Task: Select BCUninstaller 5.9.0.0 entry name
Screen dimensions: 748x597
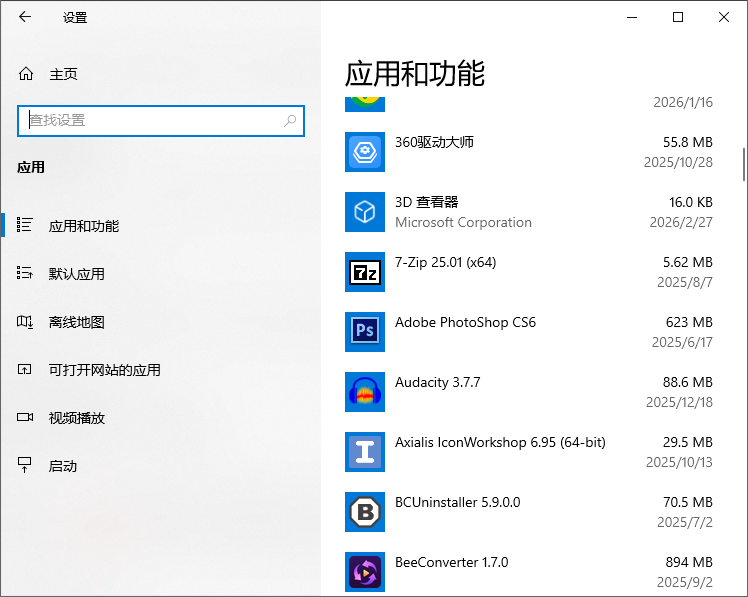Action: click(457, 503)
